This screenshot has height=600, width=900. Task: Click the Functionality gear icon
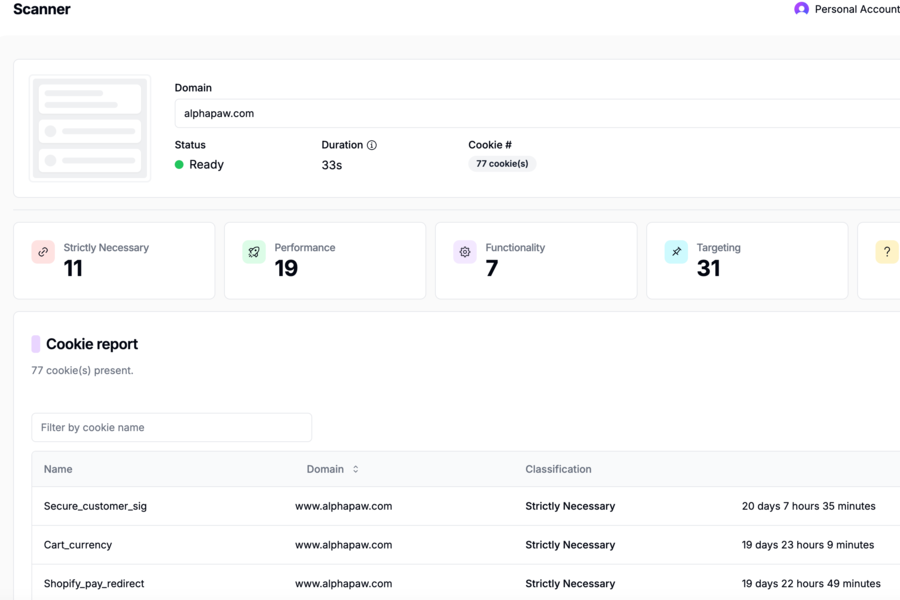465,252
